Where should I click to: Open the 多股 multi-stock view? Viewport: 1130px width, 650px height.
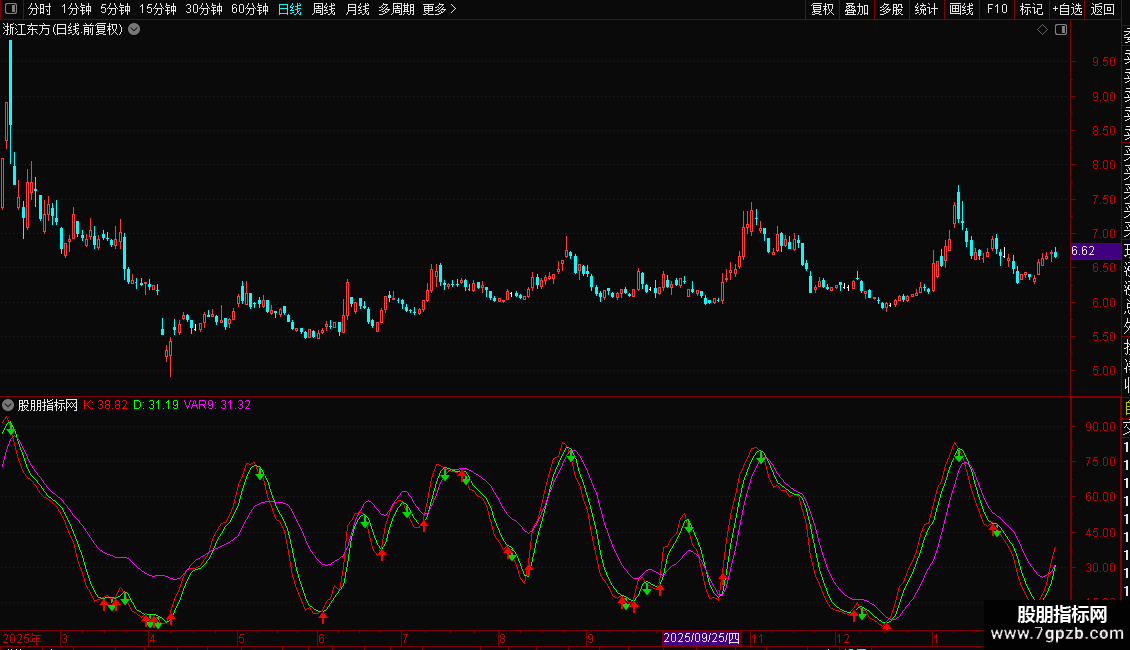[891, 9]
